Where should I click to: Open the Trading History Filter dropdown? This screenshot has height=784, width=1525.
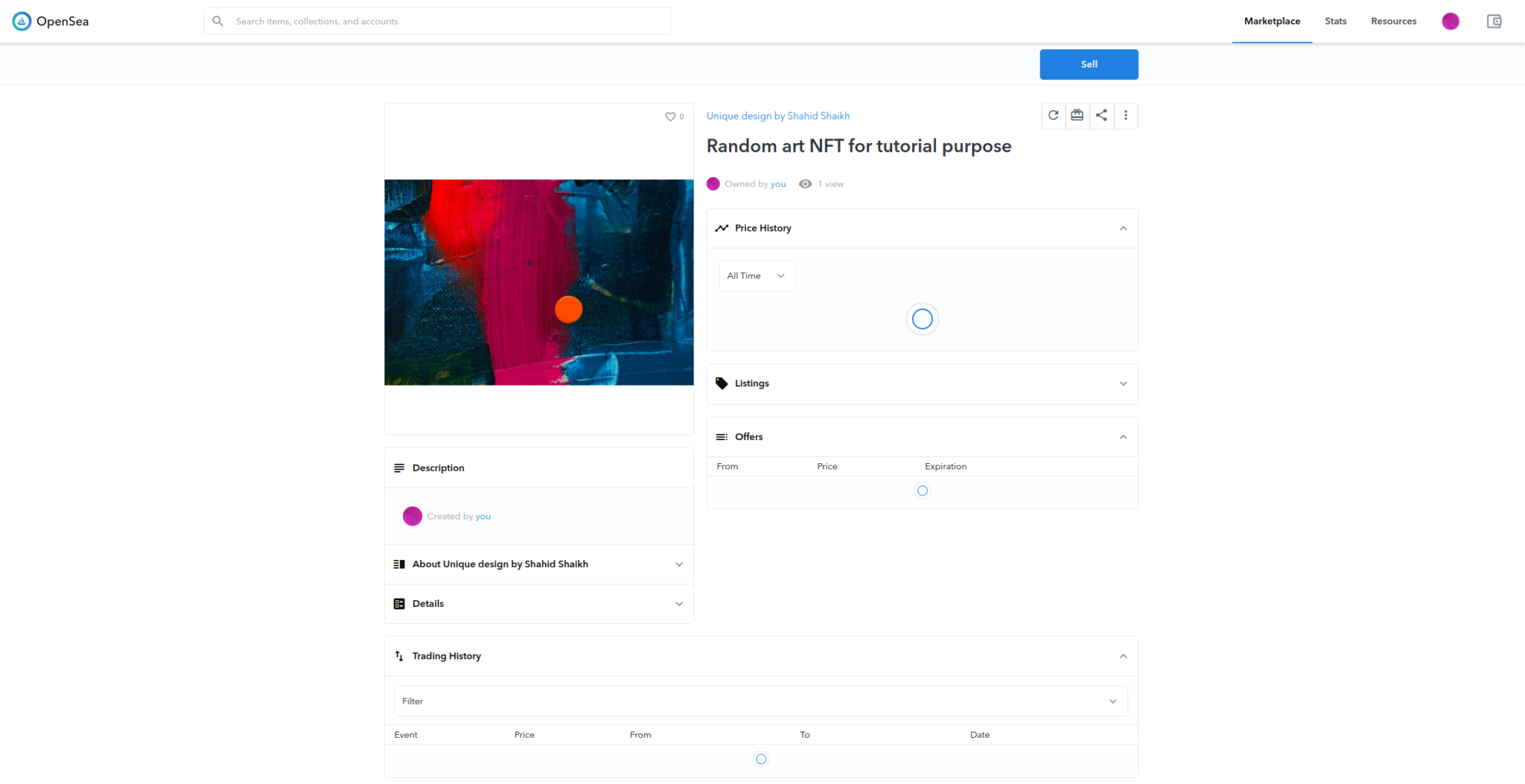760,701
